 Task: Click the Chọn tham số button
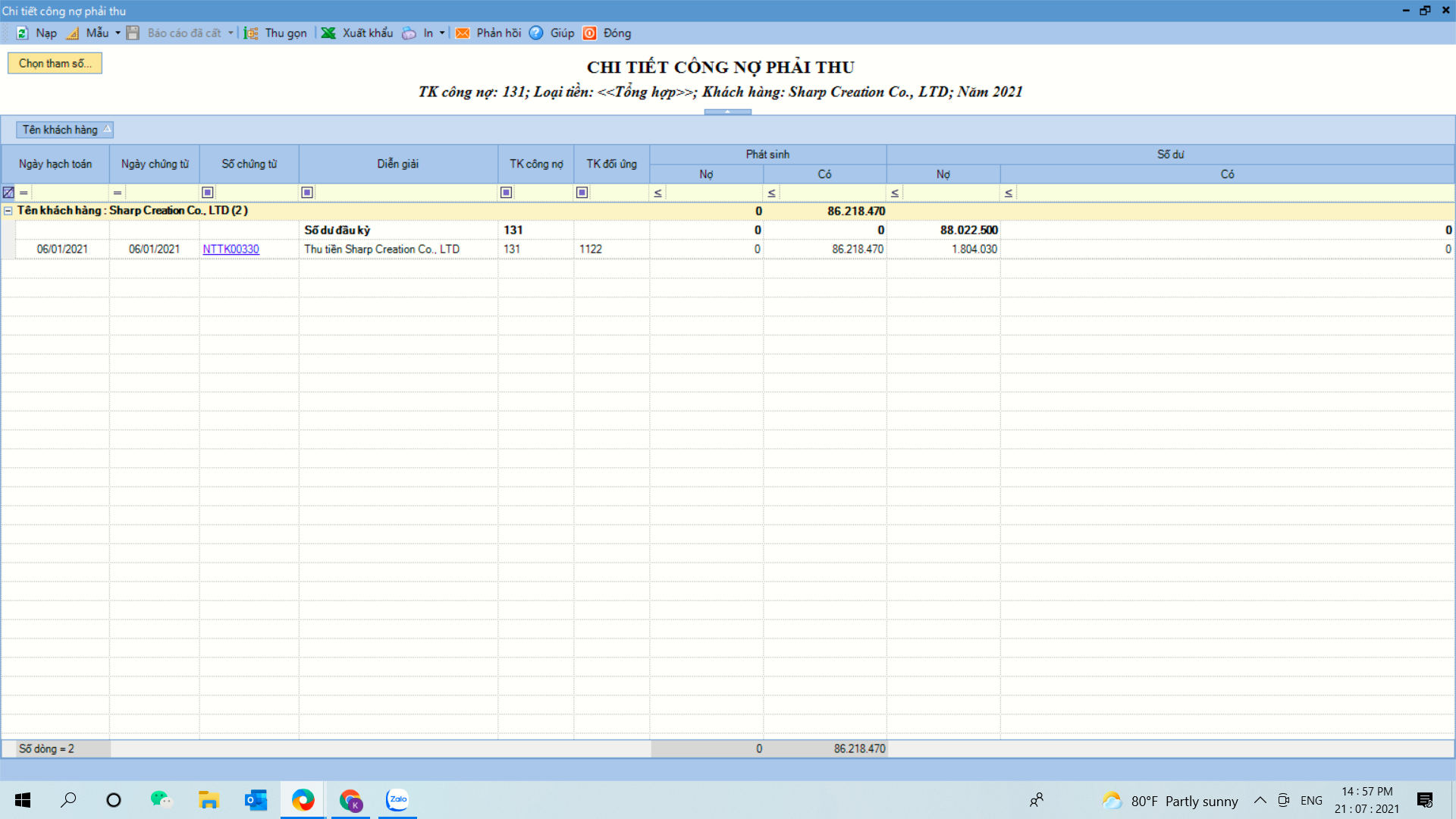point(55,64)
